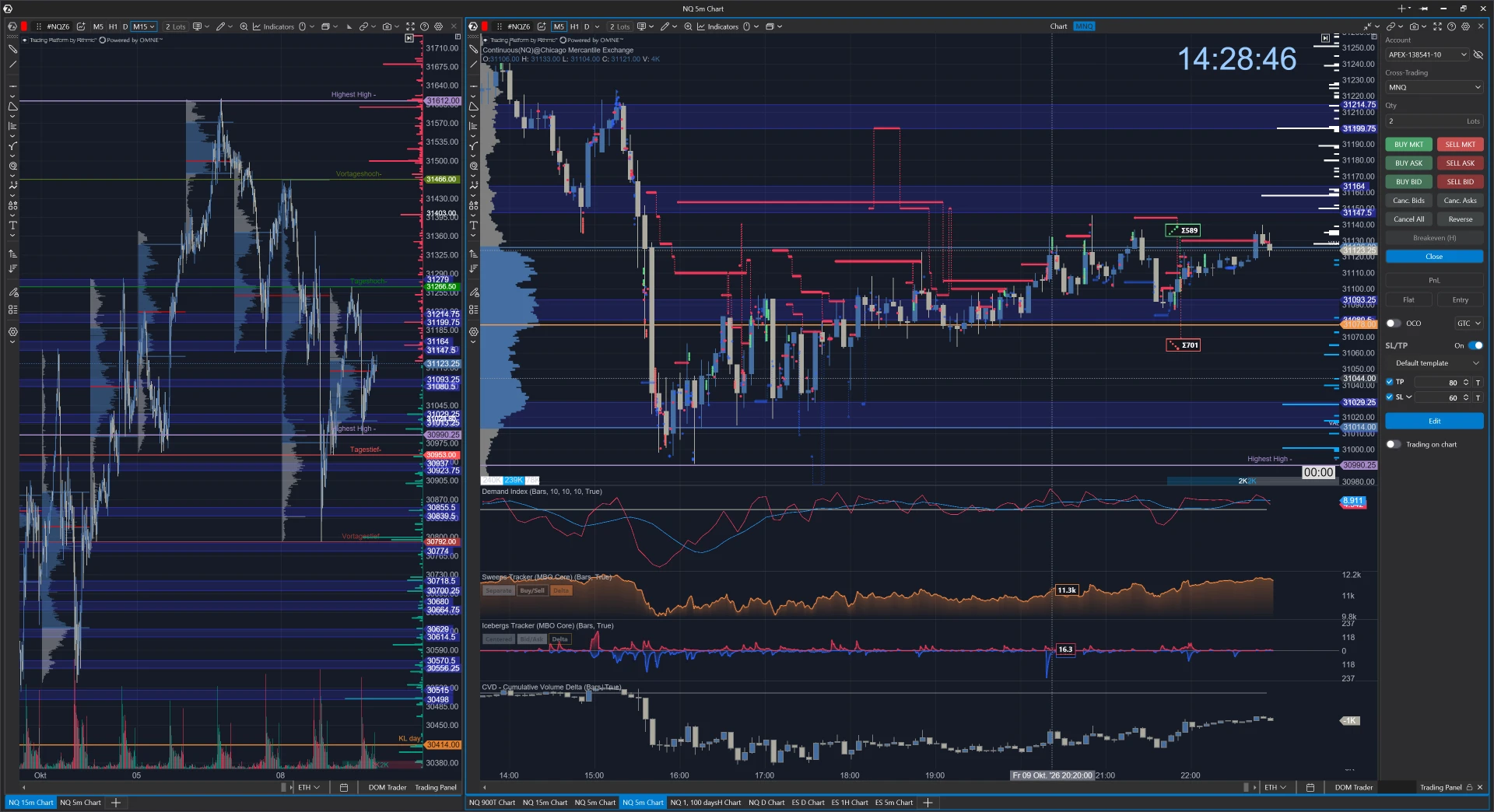Turn off the SL/TP switch
The width and height of the screenshot is (1494, 812).
point(1475,345)
